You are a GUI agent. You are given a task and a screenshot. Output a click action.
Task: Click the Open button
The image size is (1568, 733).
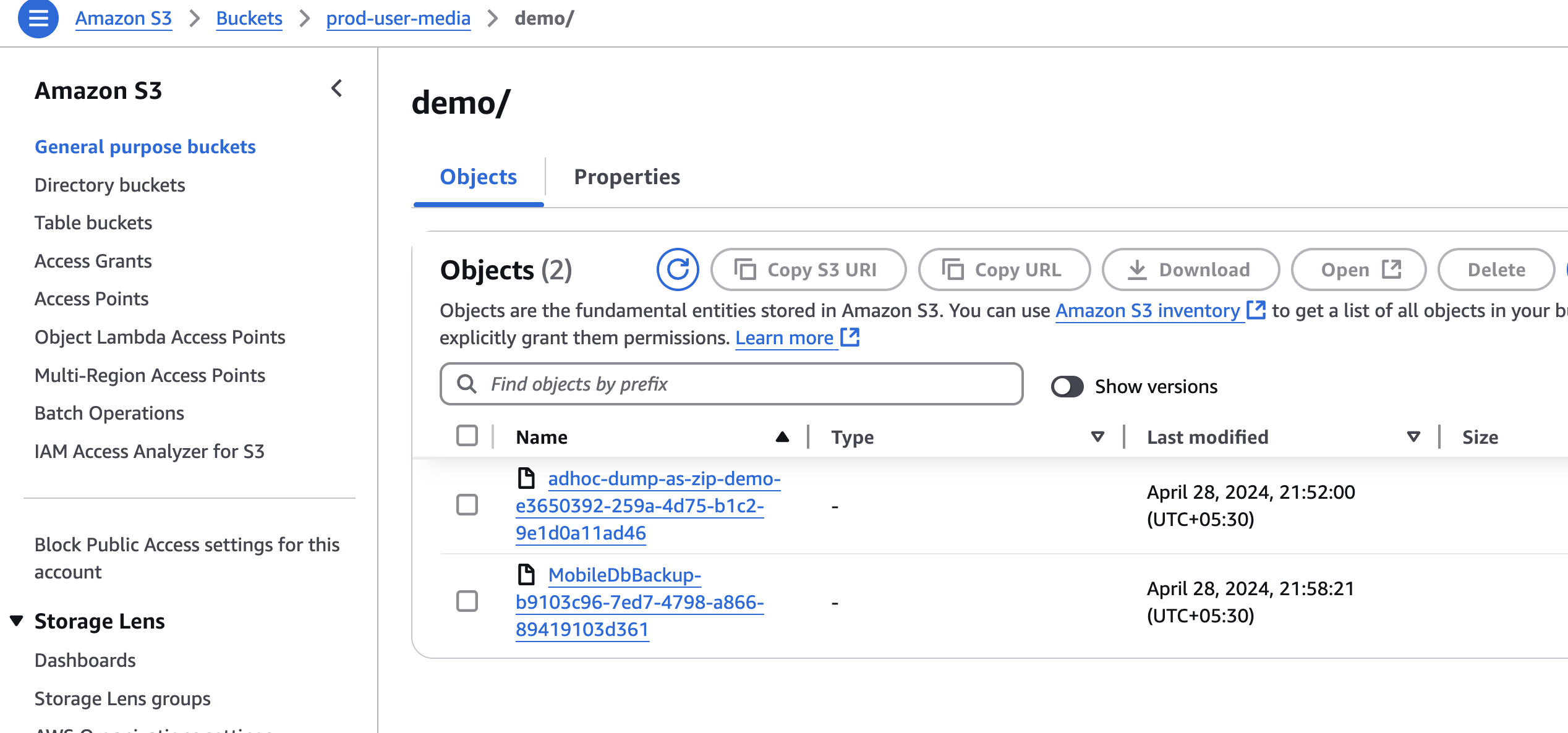tap(1359, 269)
